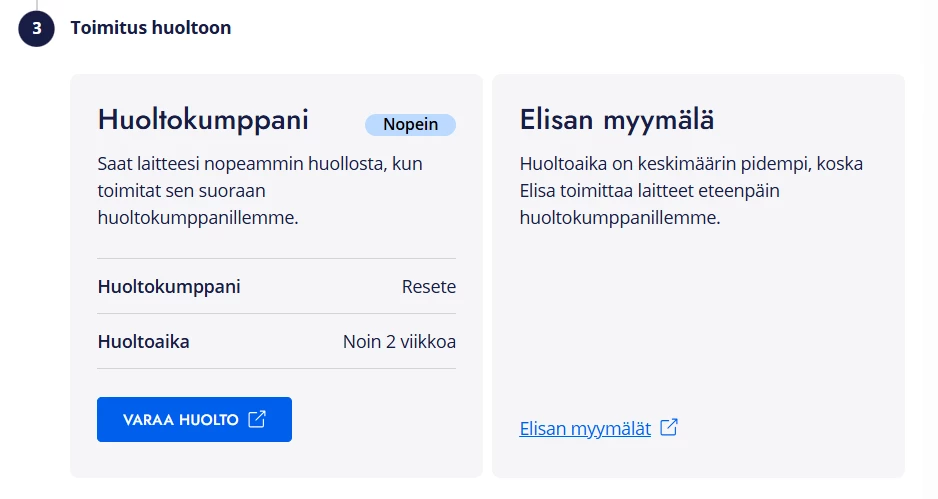Viewport: 938px width, 499px height.
Task: Click the Elisa toimittaa laitteet eteenpäin line
Action: (x=650, y=191)
